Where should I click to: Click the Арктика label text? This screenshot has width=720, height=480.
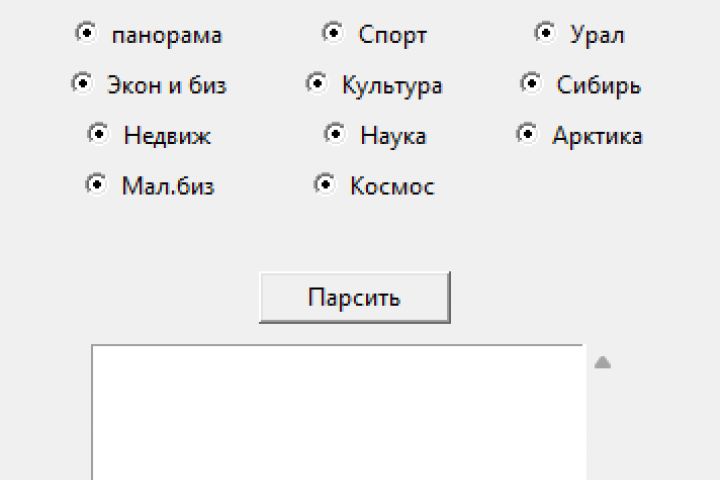[597, 136]
